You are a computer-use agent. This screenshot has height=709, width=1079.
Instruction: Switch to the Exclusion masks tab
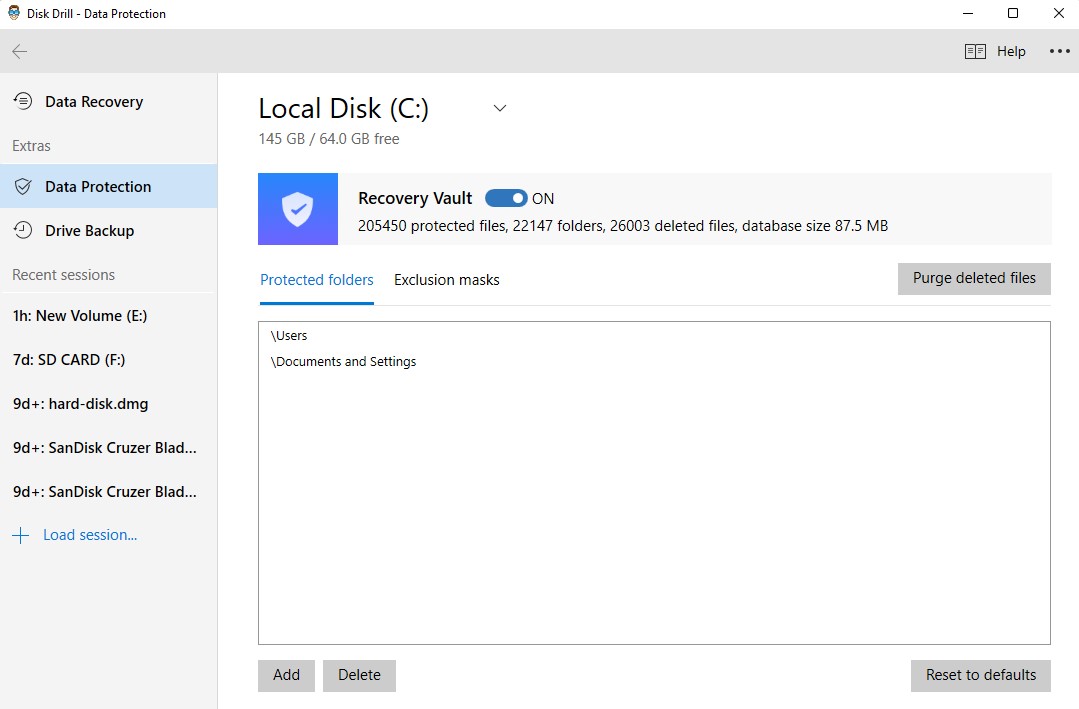(x=447, y=280)
